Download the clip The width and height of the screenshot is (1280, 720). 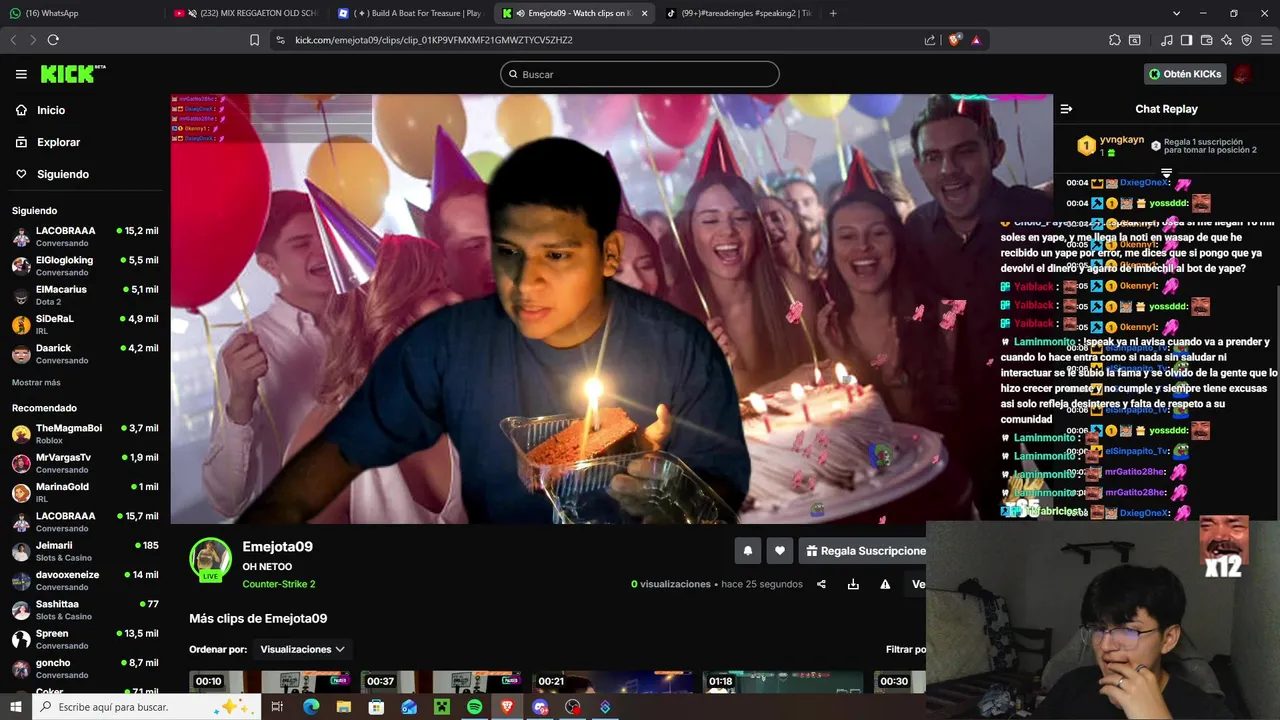(x=853, y=584)
